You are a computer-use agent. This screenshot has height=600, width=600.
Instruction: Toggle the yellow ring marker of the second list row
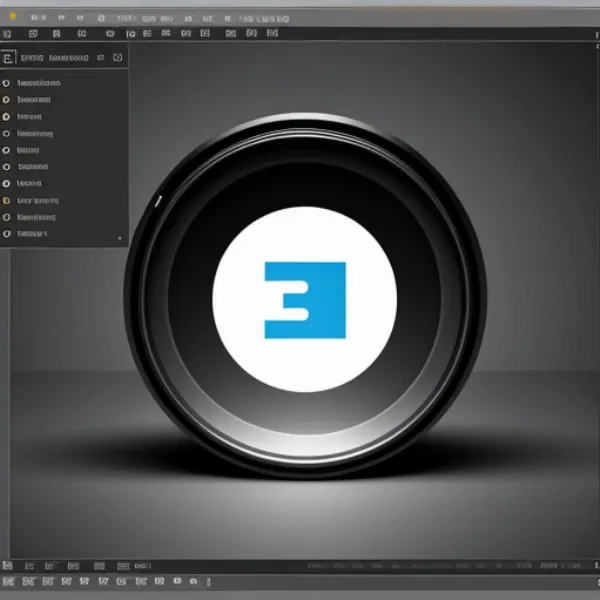(6, 100)
